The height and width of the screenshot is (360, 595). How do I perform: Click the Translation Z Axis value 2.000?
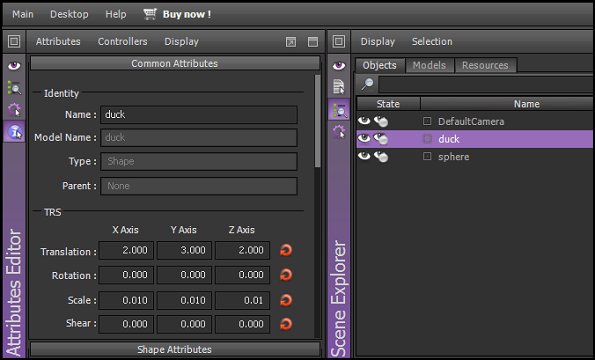pyautogui.click(x=242, y=250)
